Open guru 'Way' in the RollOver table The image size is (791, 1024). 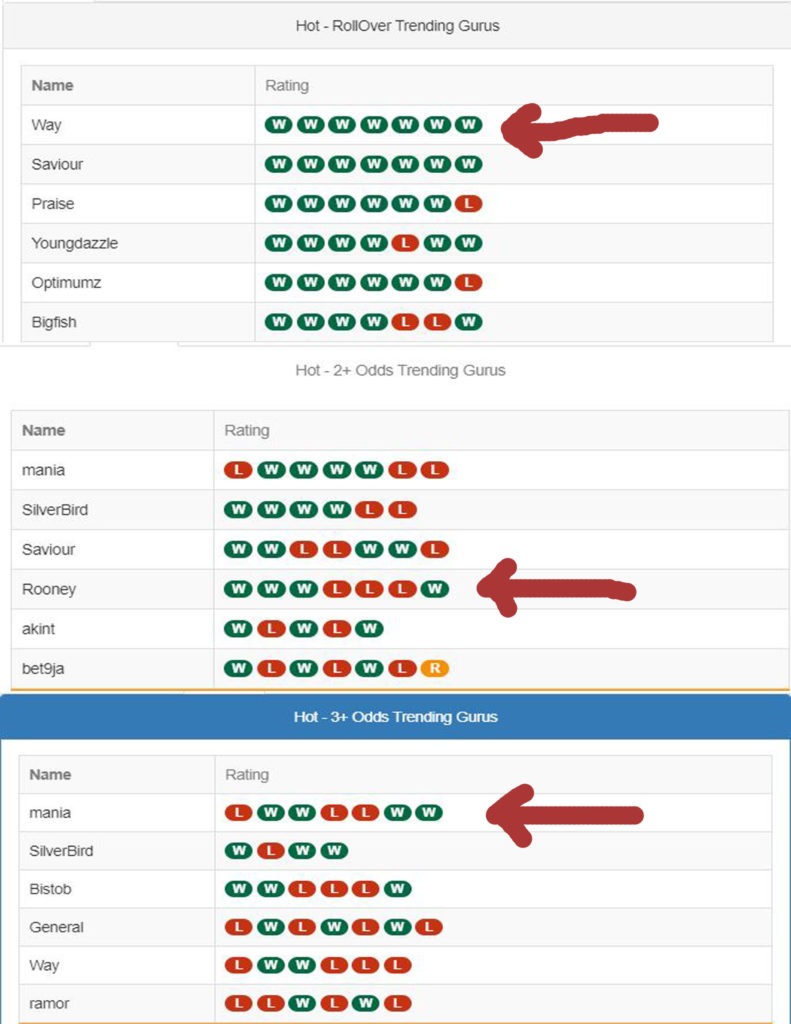46,125
